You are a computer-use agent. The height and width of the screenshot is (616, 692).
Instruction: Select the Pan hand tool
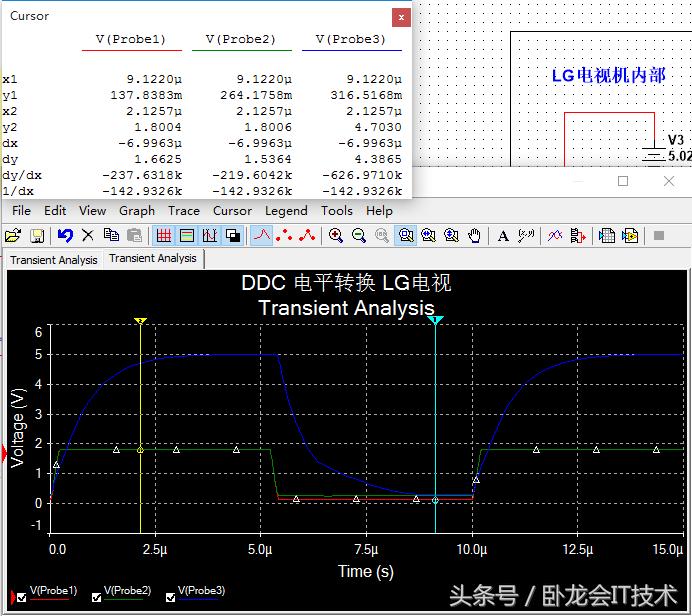[x=474, y=236]
